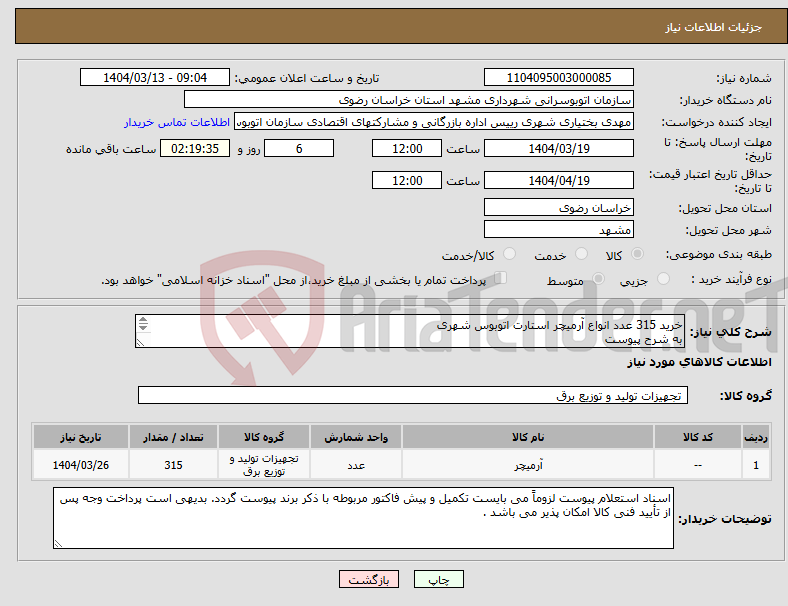Click resize grip of توضیحات خریدار text area
Screen dimensions: 788x606
pos(58,544)
